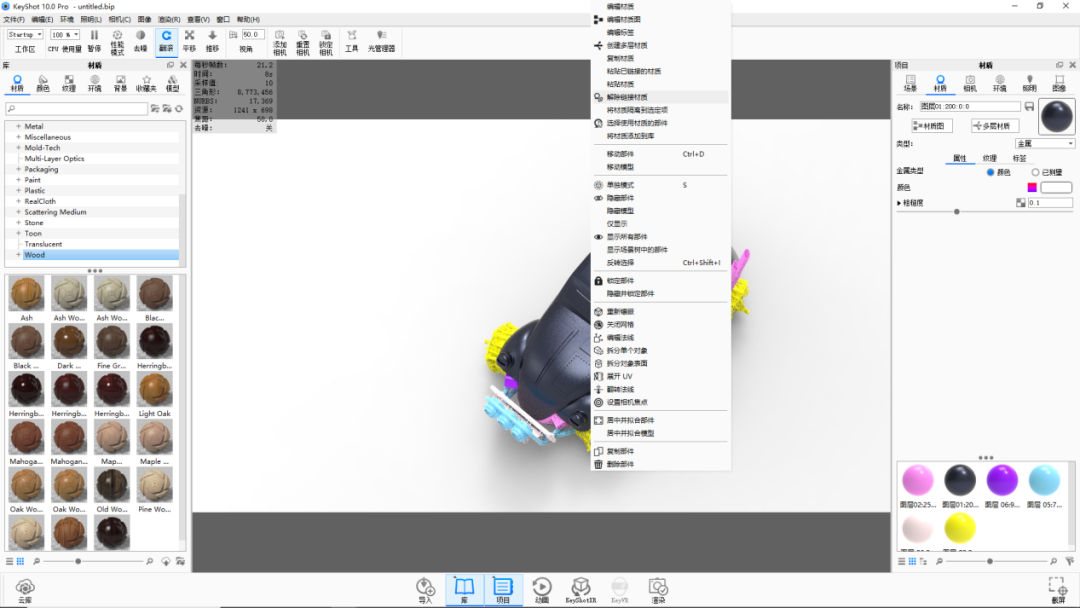1080x608 pixels.
Task: Open the 文件(F) menu
Action: click(14, 19)
